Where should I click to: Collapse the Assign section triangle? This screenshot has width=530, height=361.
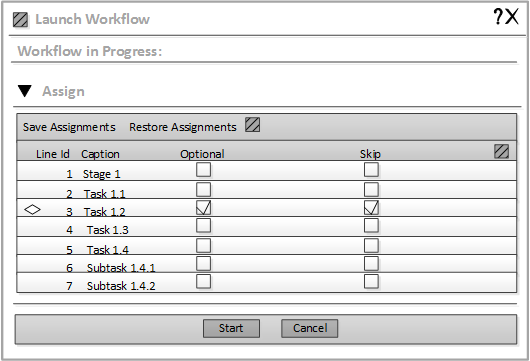point(25,91)
